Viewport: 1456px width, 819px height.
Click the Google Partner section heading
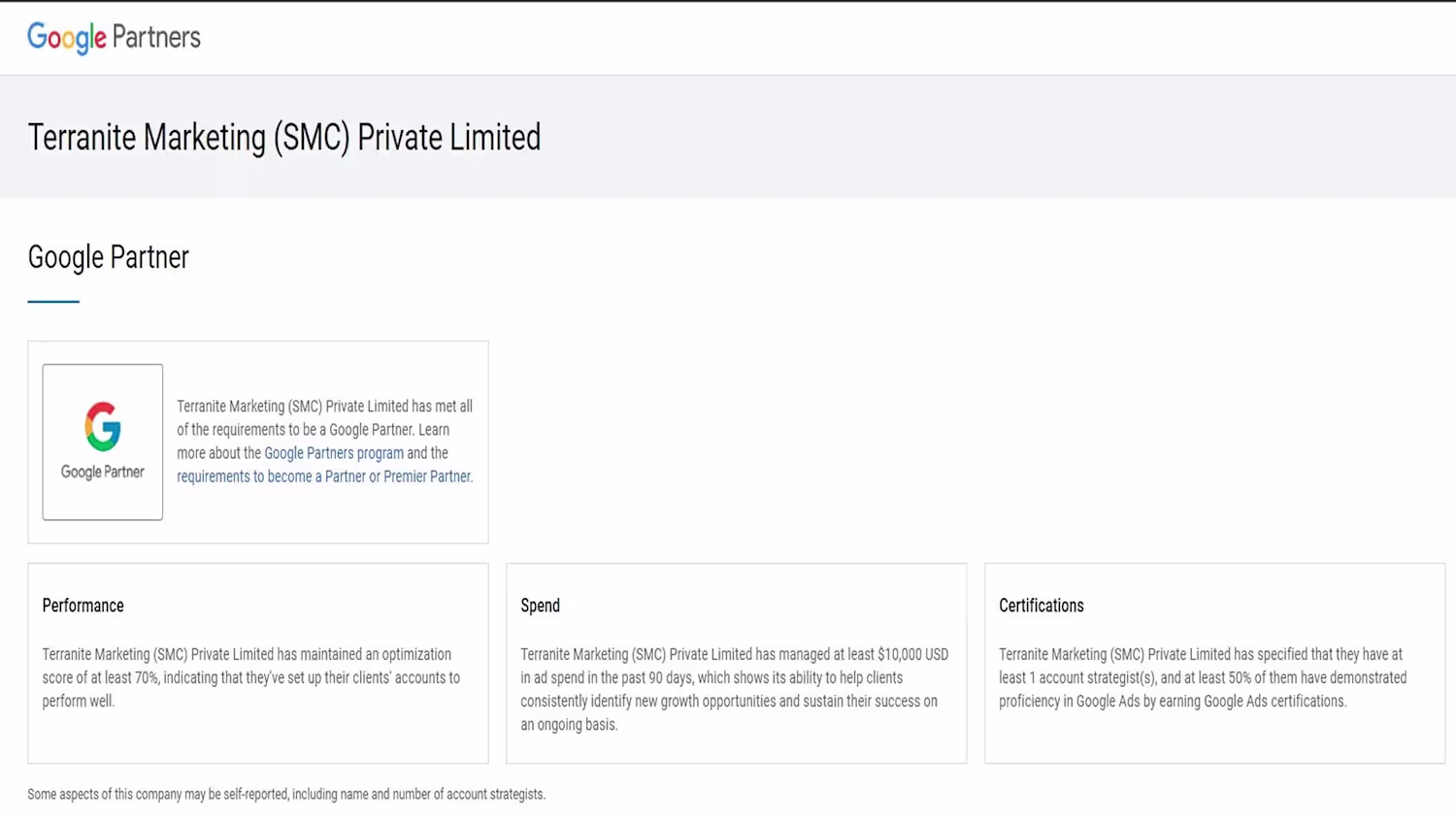point(108,257)
